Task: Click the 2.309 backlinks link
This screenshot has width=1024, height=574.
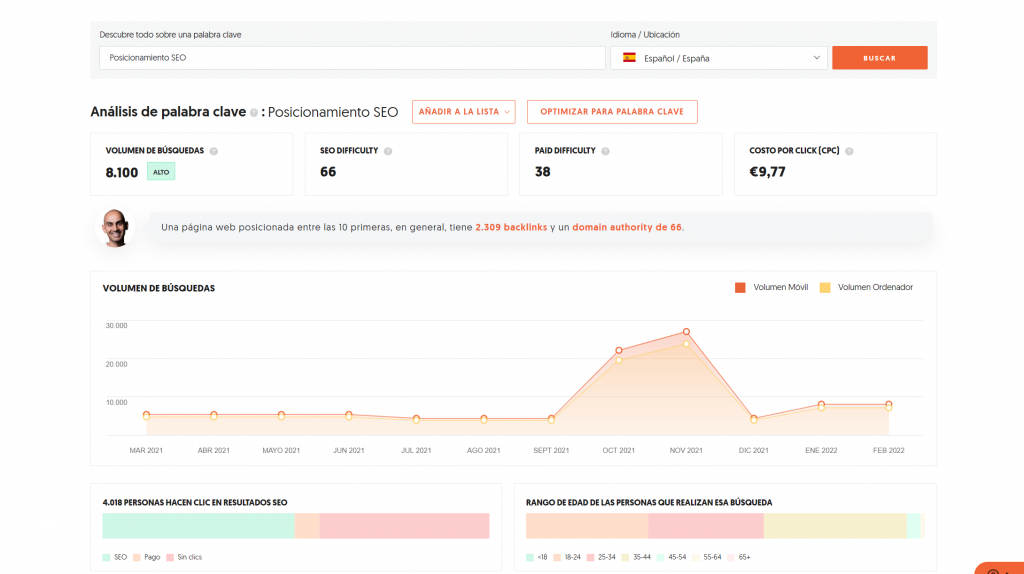Action: (511, 227)
